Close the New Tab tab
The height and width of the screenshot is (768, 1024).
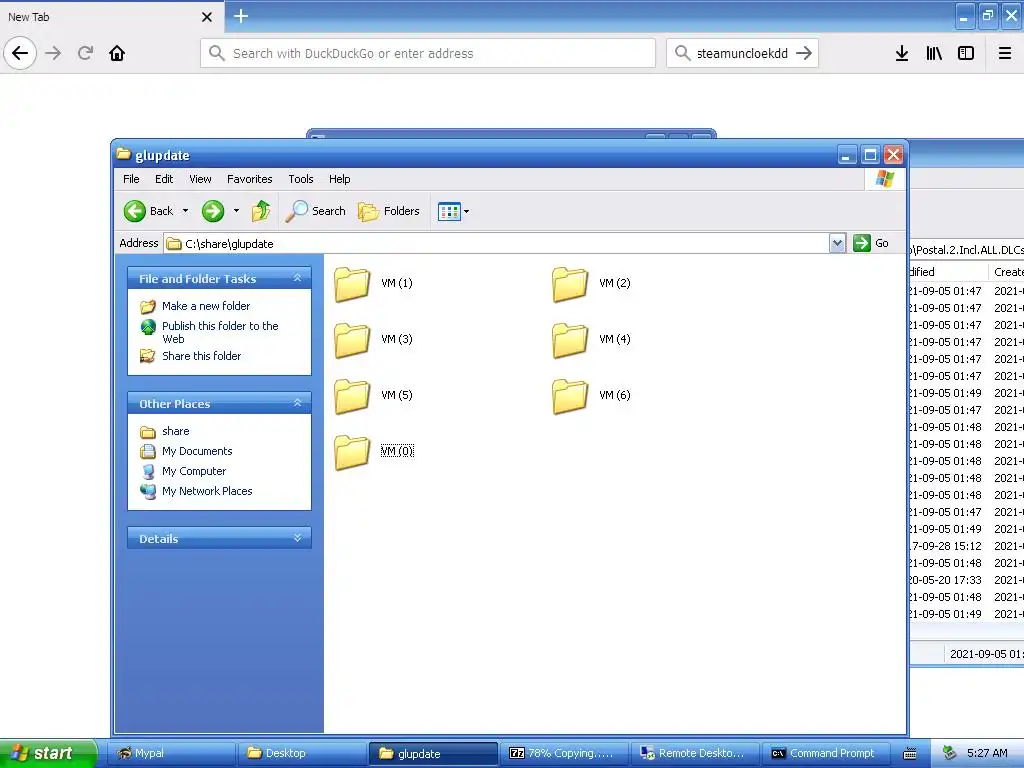207,17
